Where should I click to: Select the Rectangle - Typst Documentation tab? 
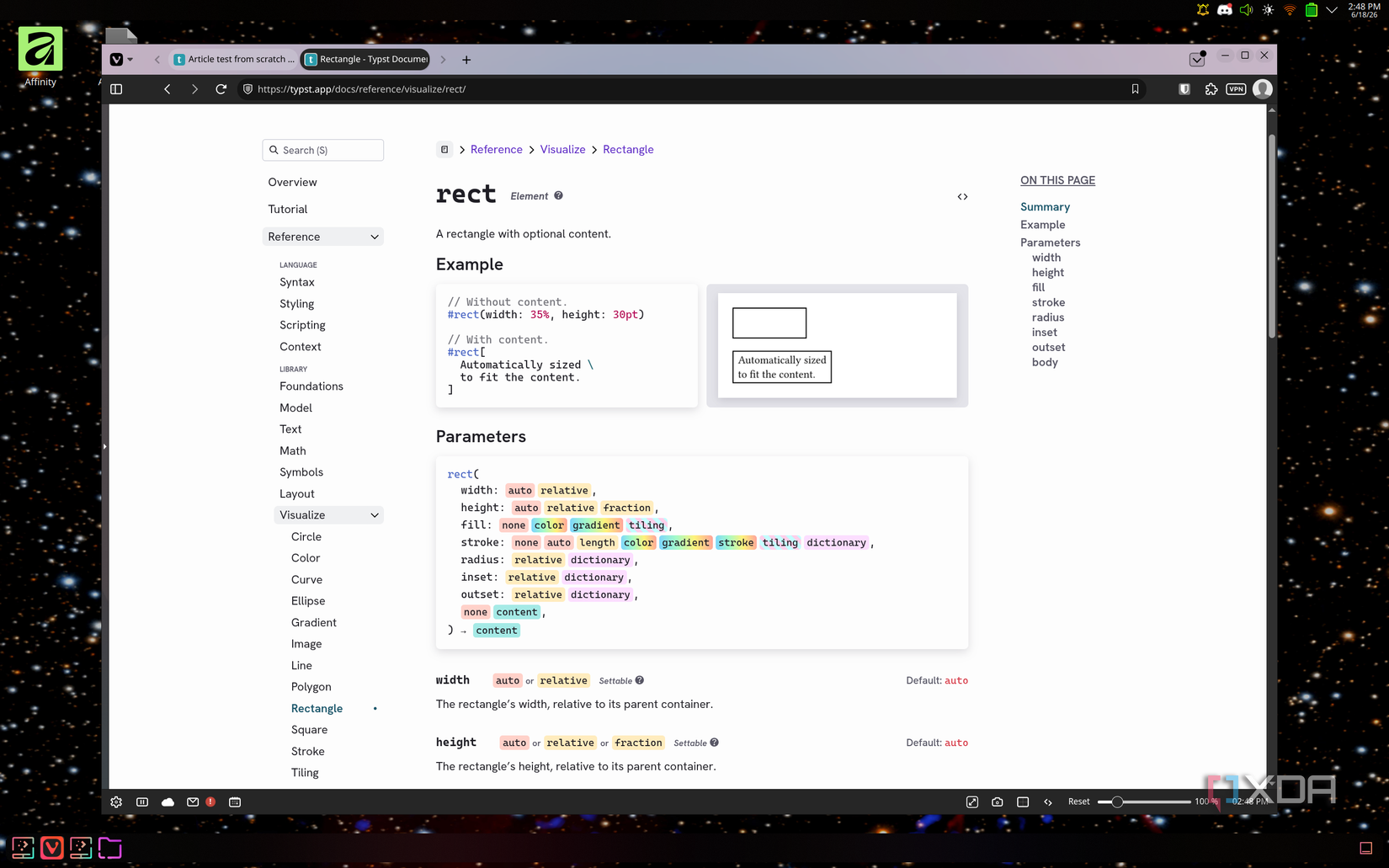point(366,59)
